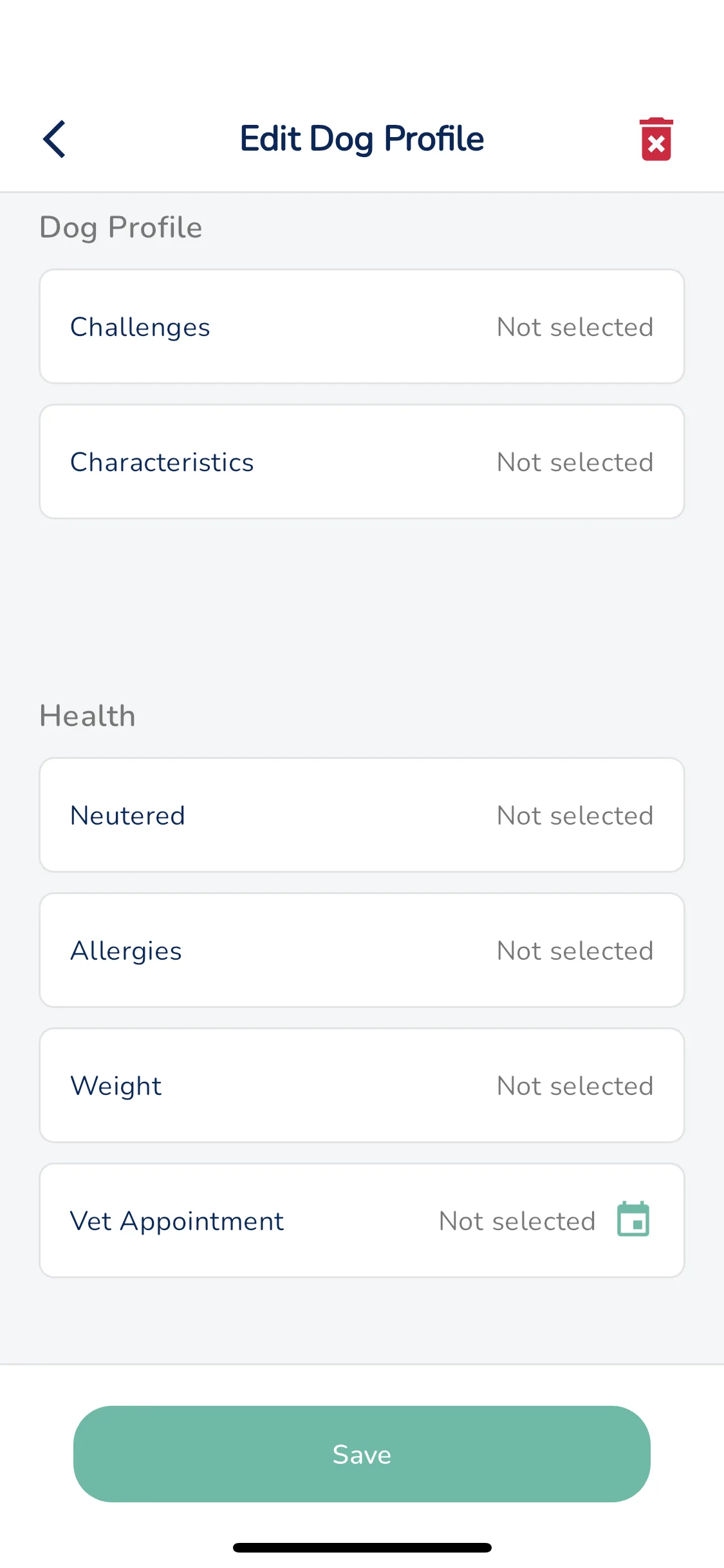The image size is (724, 1568).
Task: Tap Not selected next to Neutered
Action: 575,816
